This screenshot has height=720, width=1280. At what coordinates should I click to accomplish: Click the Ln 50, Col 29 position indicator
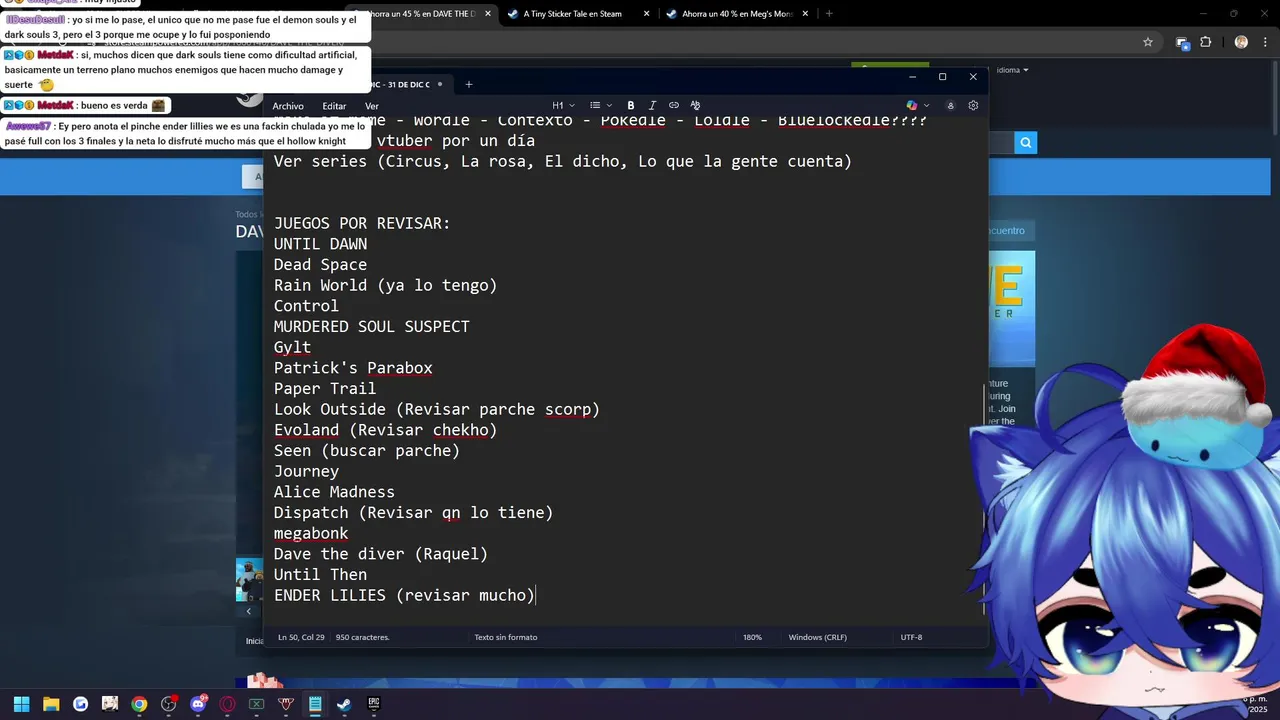301,637
